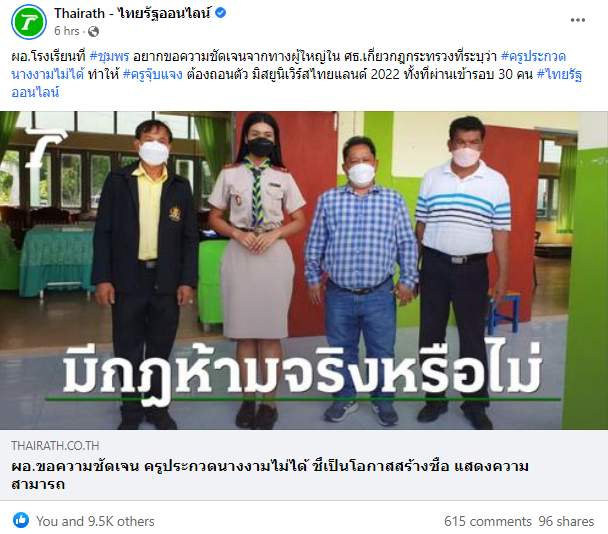Click the THAIRATH.CO.TH source domain
608x534 pixels.
(x=55, y=446)
